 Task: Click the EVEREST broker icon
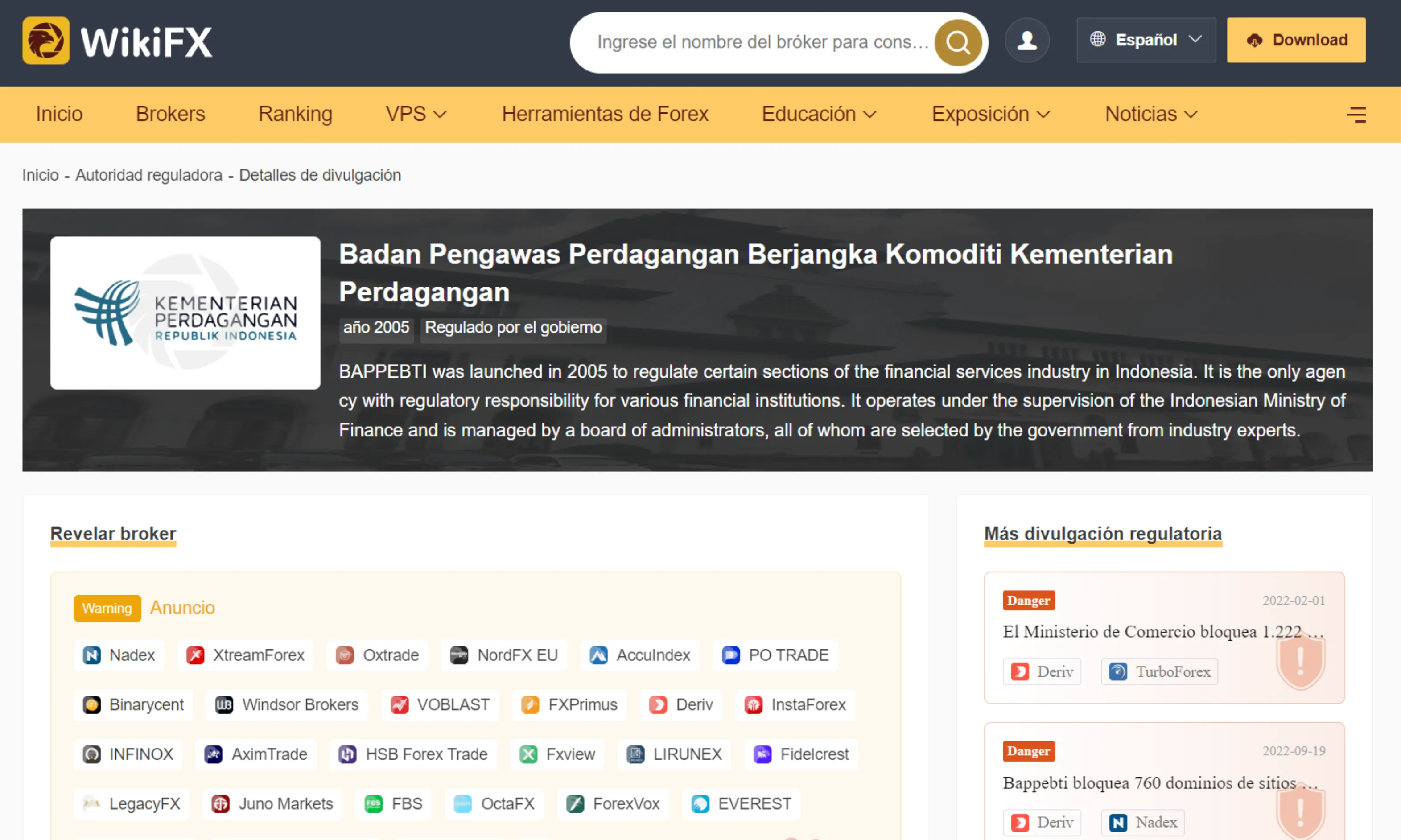click(700, 804)
